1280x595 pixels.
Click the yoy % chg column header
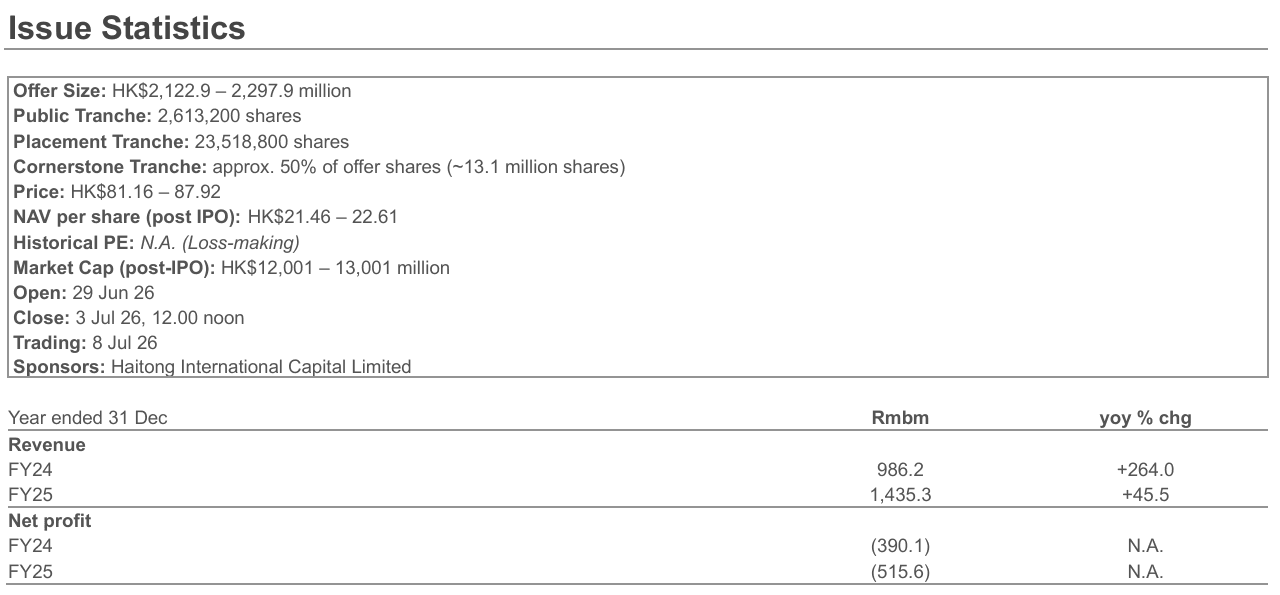pyautogui.click(x=1145, y=418)
